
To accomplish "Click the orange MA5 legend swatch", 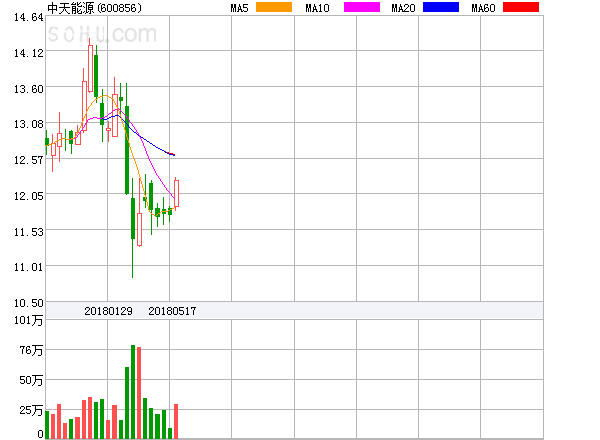I will (275, 8).
